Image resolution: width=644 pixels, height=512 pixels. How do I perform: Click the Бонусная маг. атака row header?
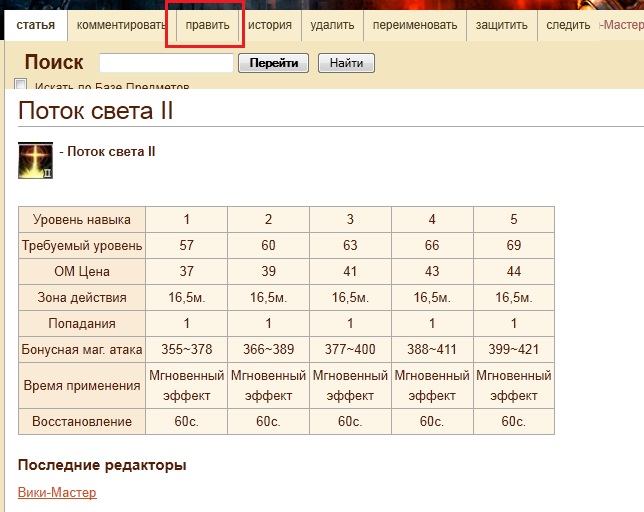click(82, 350)
